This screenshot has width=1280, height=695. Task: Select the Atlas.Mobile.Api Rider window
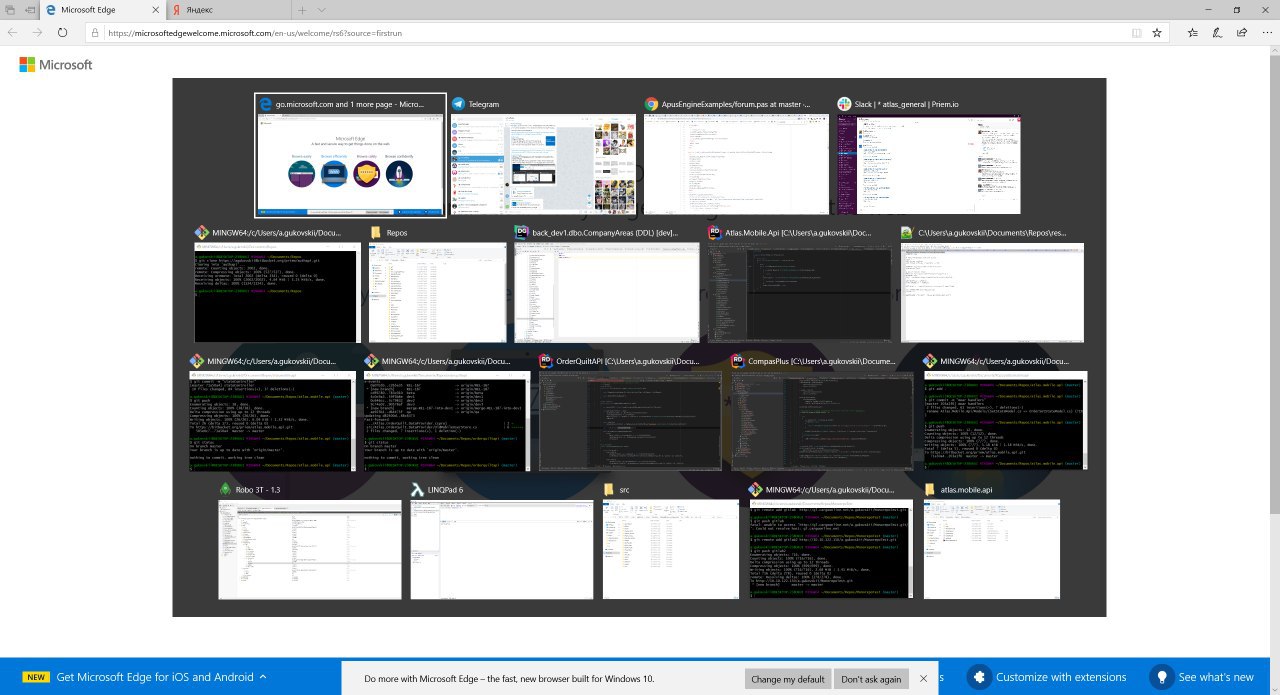[799, 284]
